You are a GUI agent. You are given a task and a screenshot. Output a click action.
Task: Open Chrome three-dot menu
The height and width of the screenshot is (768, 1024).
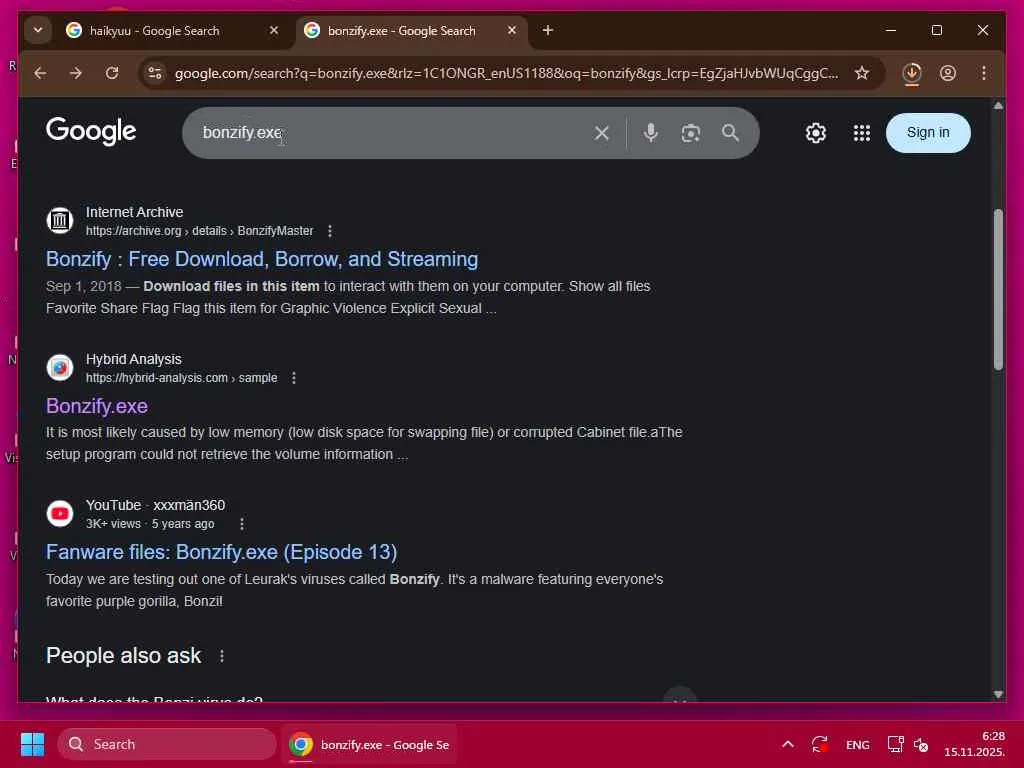(x=984, y=73)
